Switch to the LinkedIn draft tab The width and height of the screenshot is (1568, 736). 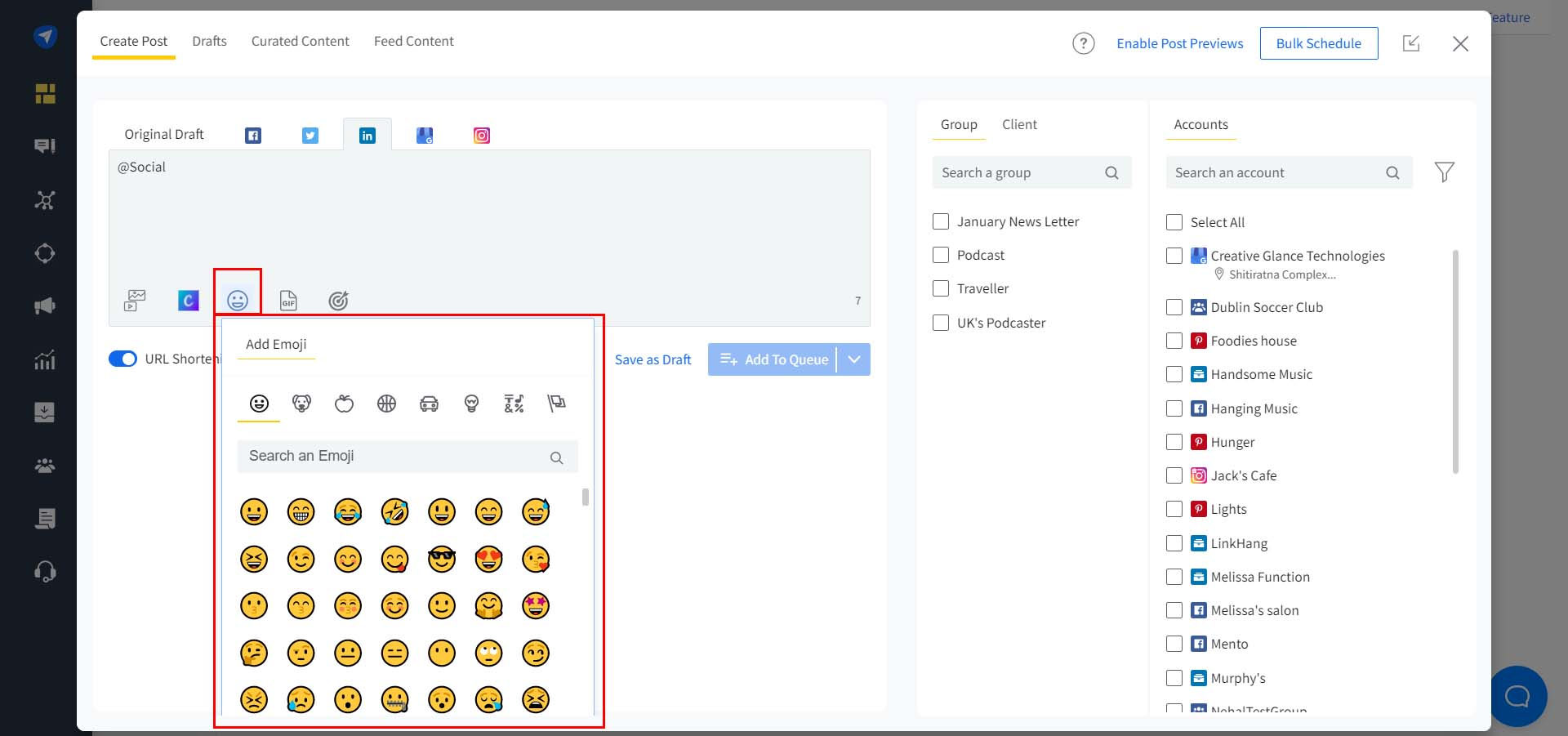point(367,136)
